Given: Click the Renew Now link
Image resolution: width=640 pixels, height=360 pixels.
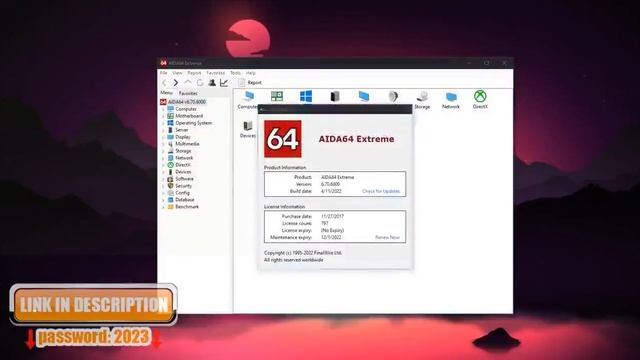Looking at the screenshot, I should pos(387,237).
